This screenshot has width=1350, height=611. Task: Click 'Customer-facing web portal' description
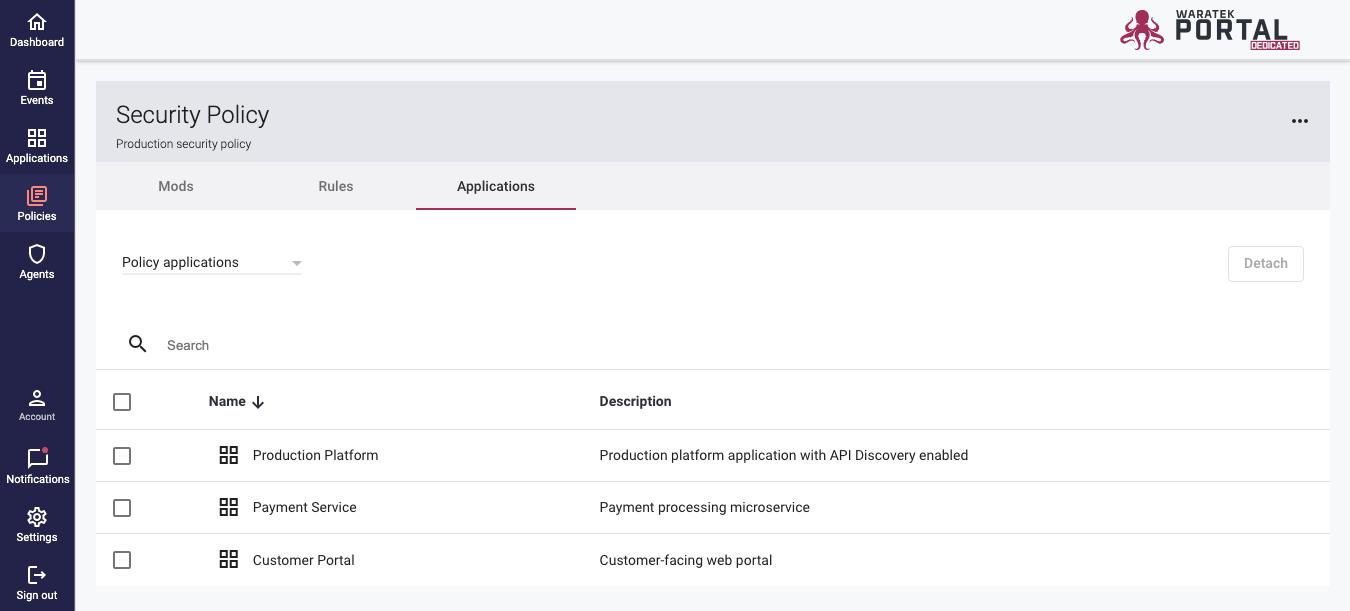[x=686, y=560]
